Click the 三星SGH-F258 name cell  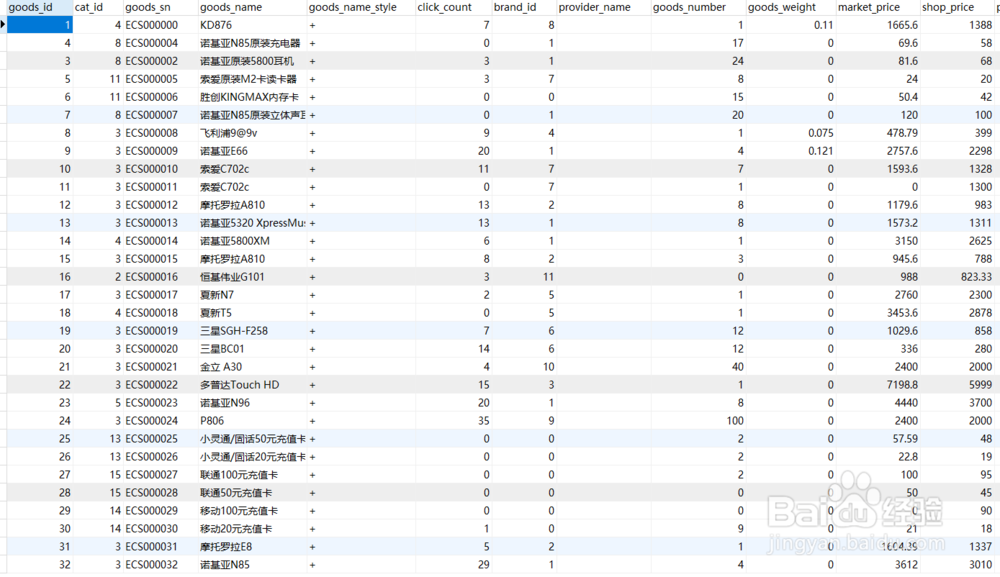click(x=252, y=331)
